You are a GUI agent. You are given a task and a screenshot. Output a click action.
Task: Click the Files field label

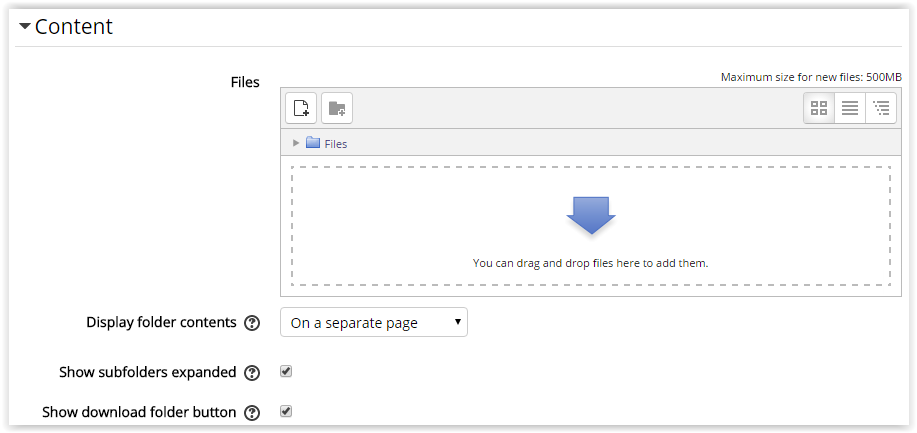pos(245,83)
